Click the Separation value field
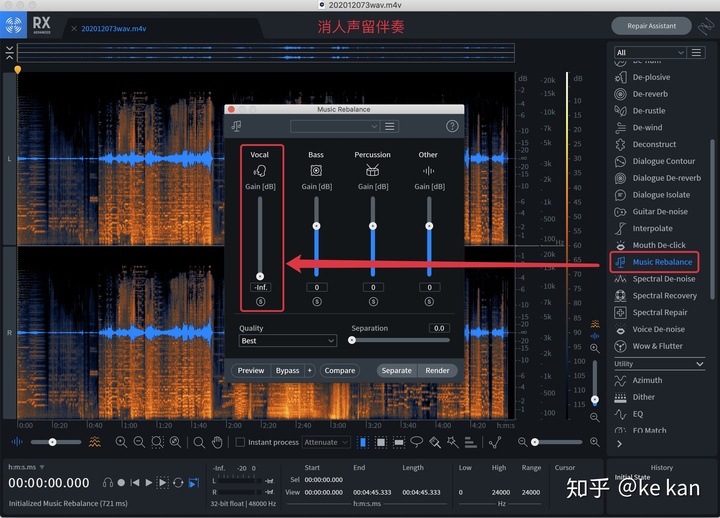Image resolution: width=720 pixels, height=518 pixels. (x=439, y=328)
